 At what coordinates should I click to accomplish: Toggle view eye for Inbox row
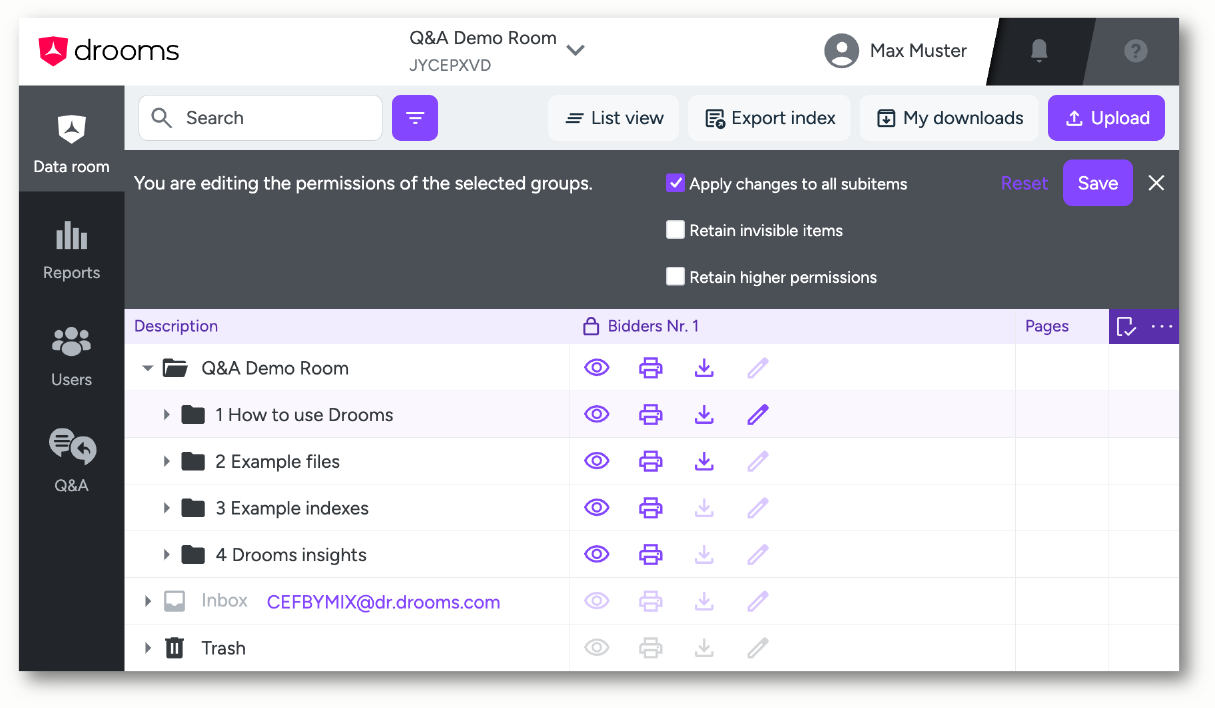pyautogui.click(x=597, y=601)
